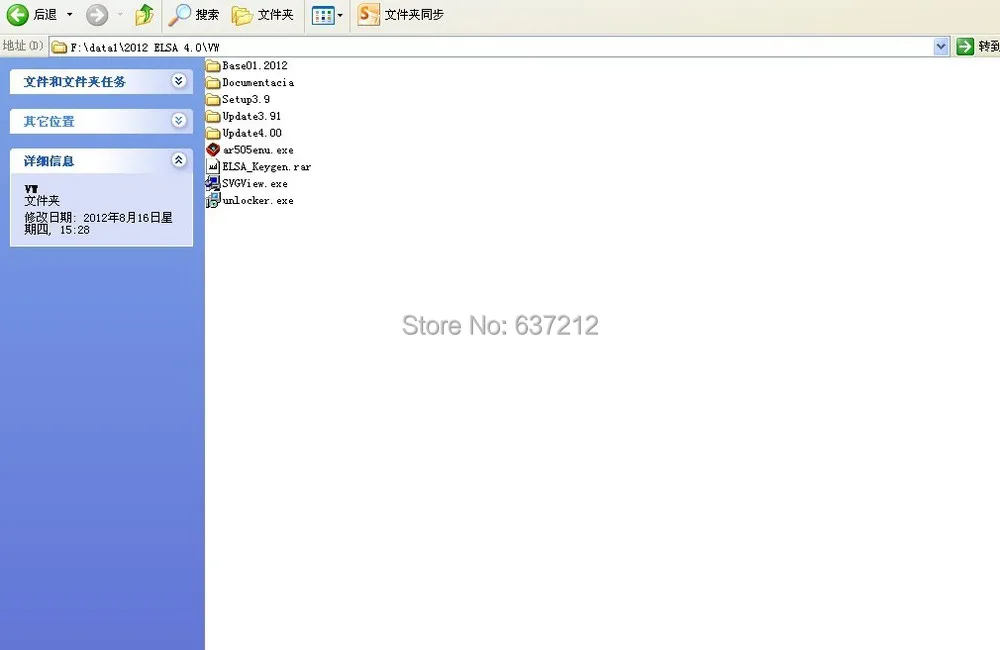This screenshot has height=650, width=1000.
Task: Click the folder icon in address bar
Action: [x=59, y=47]
